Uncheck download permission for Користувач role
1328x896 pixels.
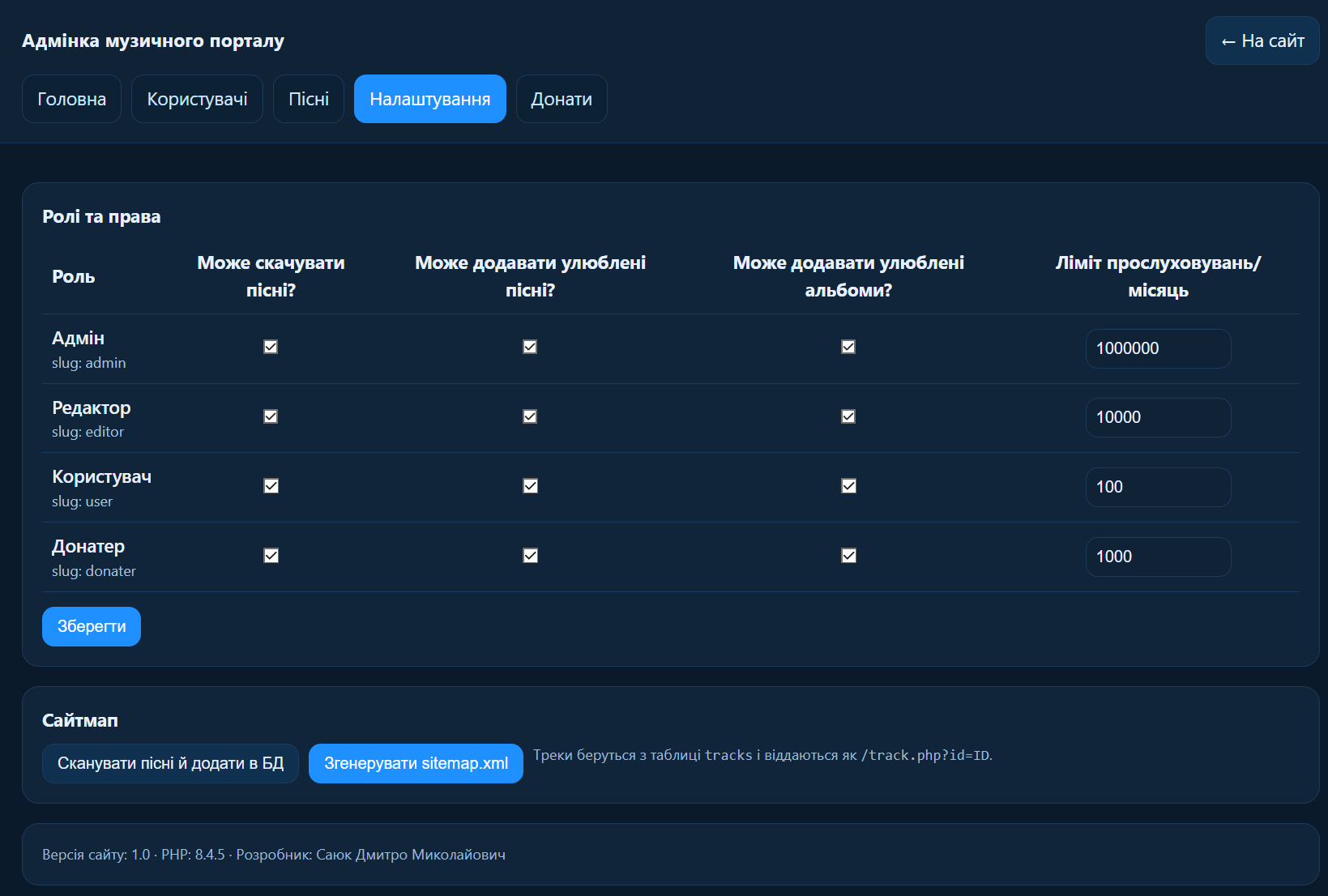point(271,486)
